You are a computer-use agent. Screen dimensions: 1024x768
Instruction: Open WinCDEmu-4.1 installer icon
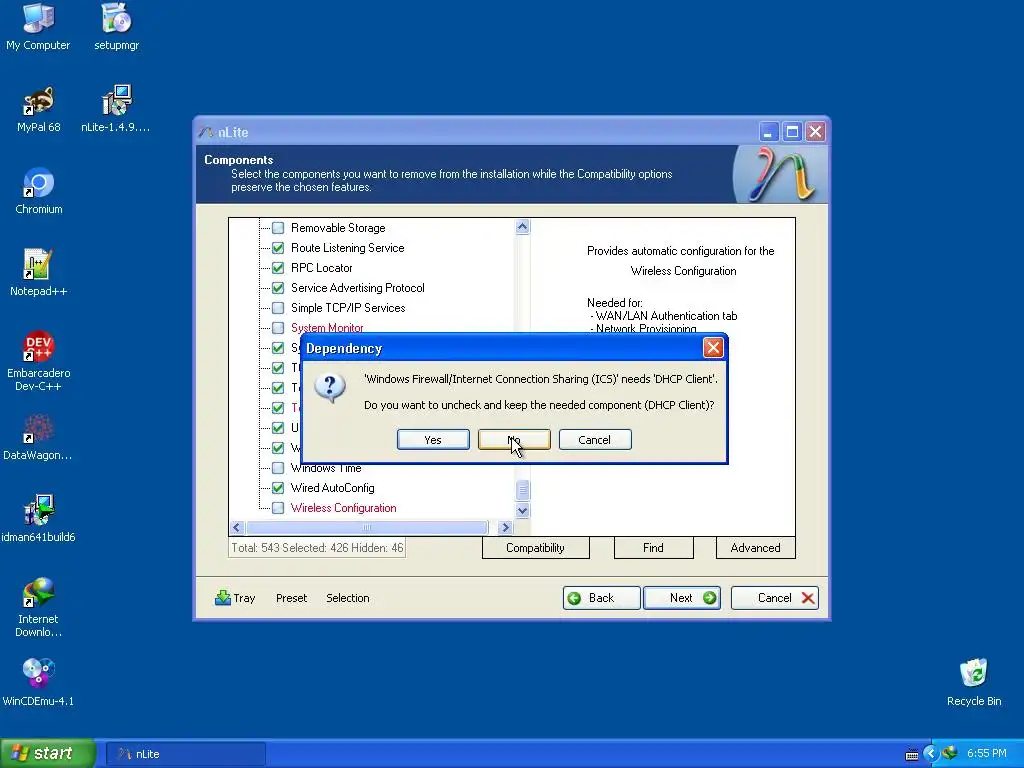point(38,683)
